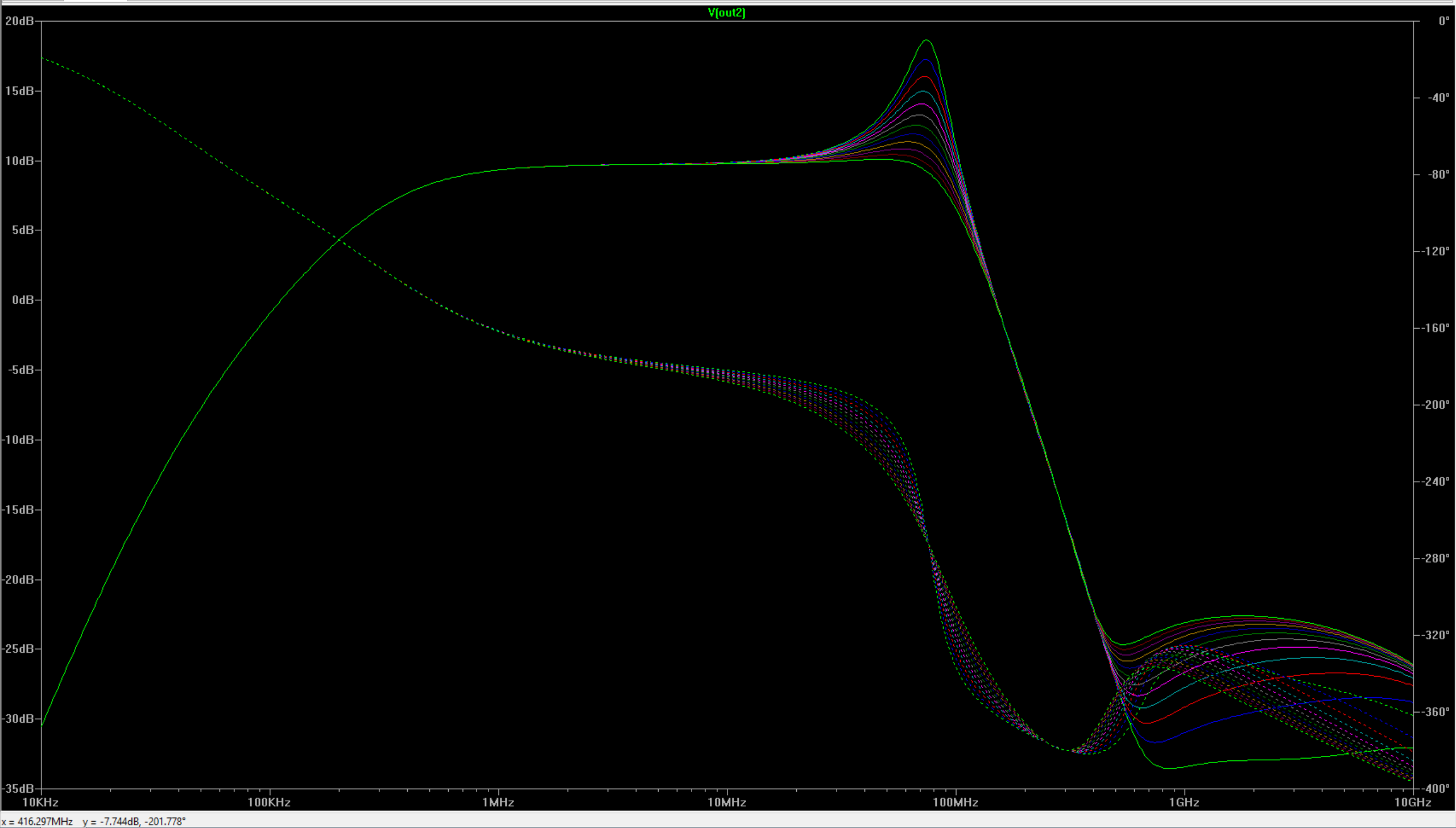Click the -280° phase axis label
The width and height of the screenshot is (1456, 828).
1436,558
